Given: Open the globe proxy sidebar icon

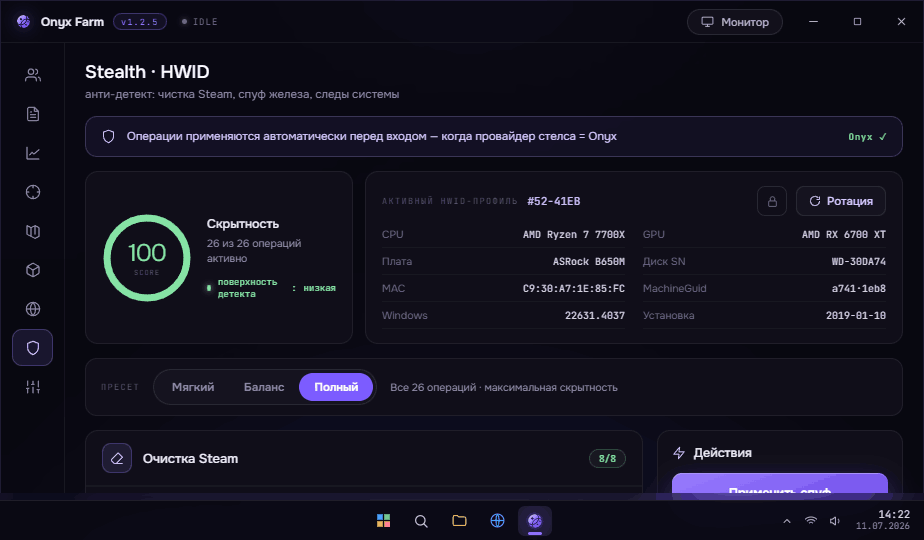Looking at the screenshot, I should click(x=33, y=309).
